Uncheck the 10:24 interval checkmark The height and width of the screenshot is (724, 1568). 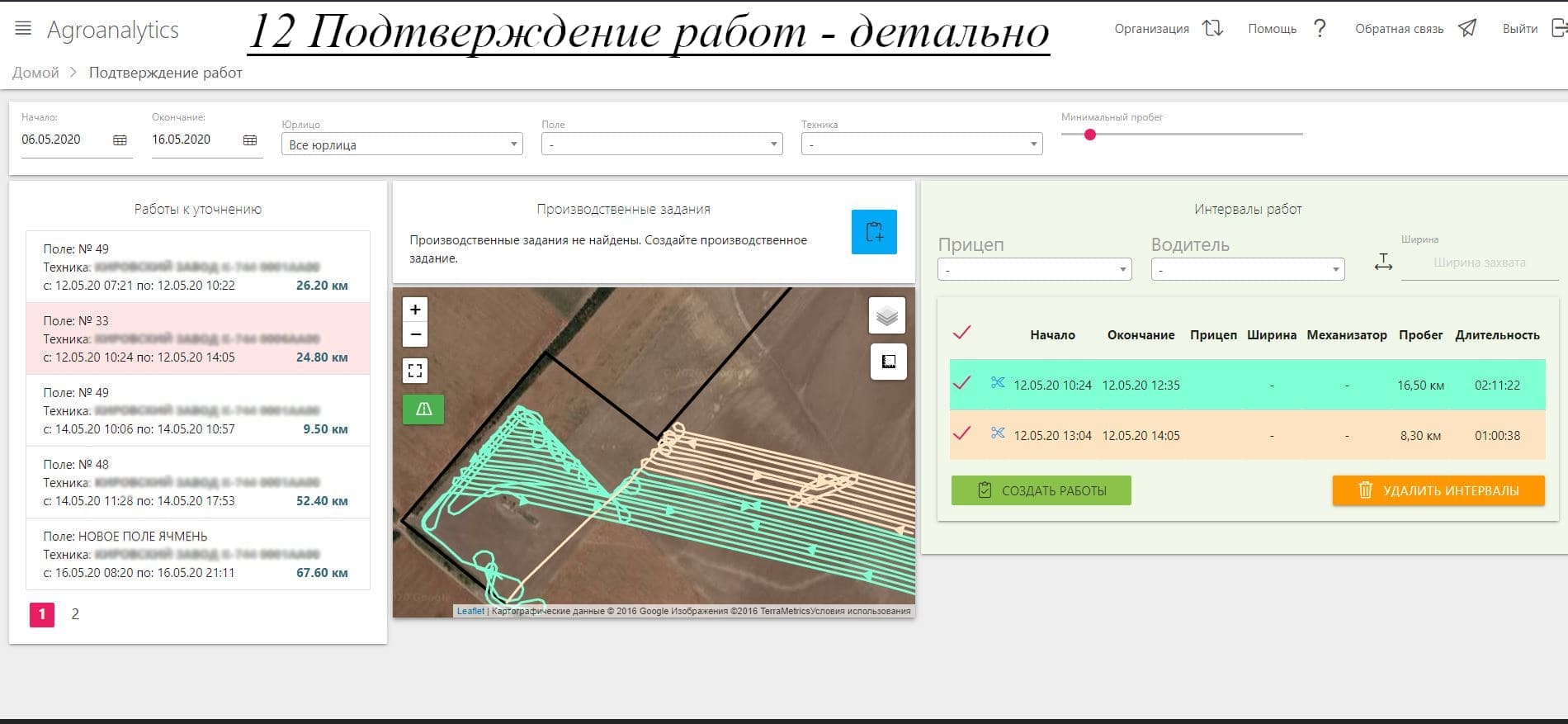point(961,383)
